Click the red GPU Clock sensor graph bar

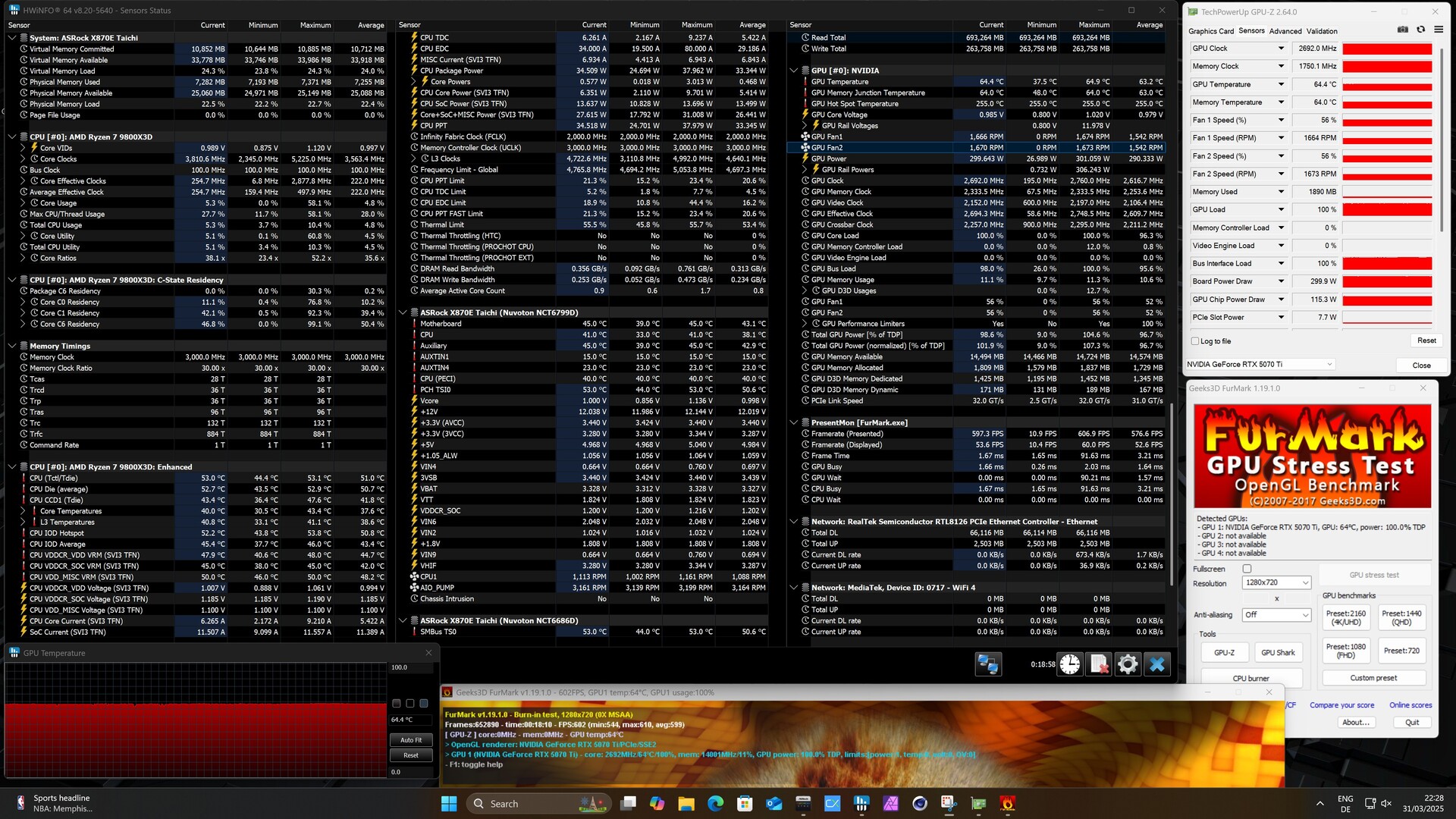1387,49
